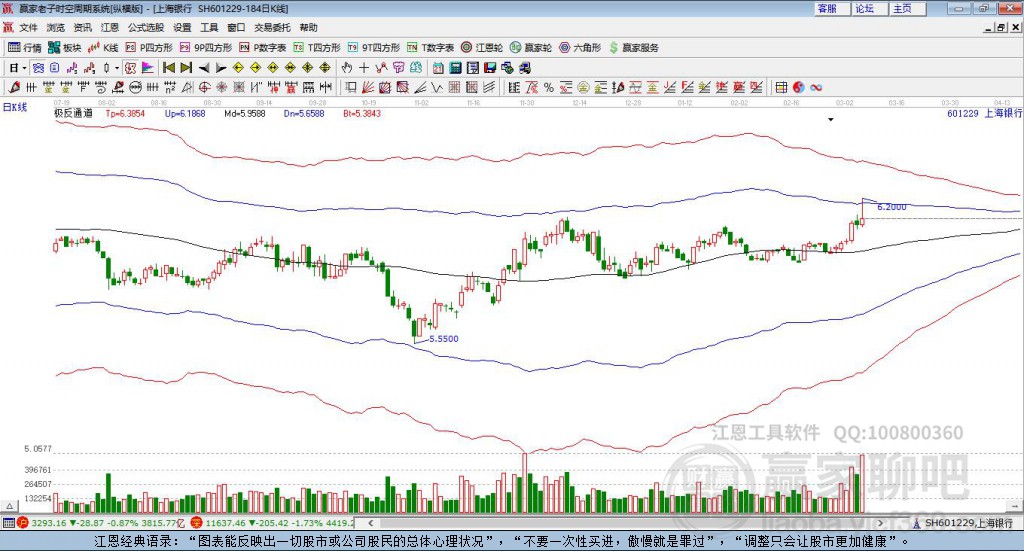1024x551 pixels.
Task: Open the 板块 sectors view
Action: pos(64,48)
